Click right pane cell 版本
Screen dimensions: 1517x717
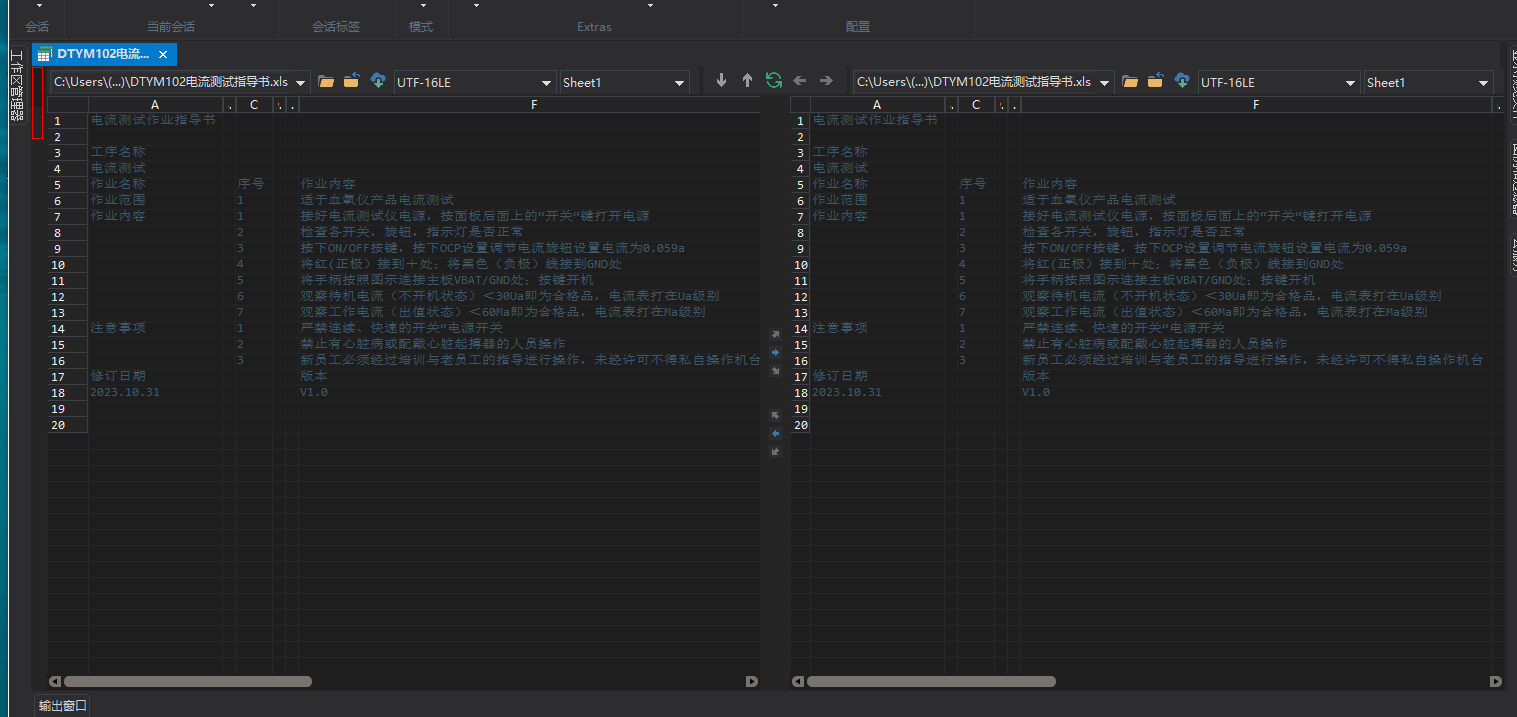1036,376
